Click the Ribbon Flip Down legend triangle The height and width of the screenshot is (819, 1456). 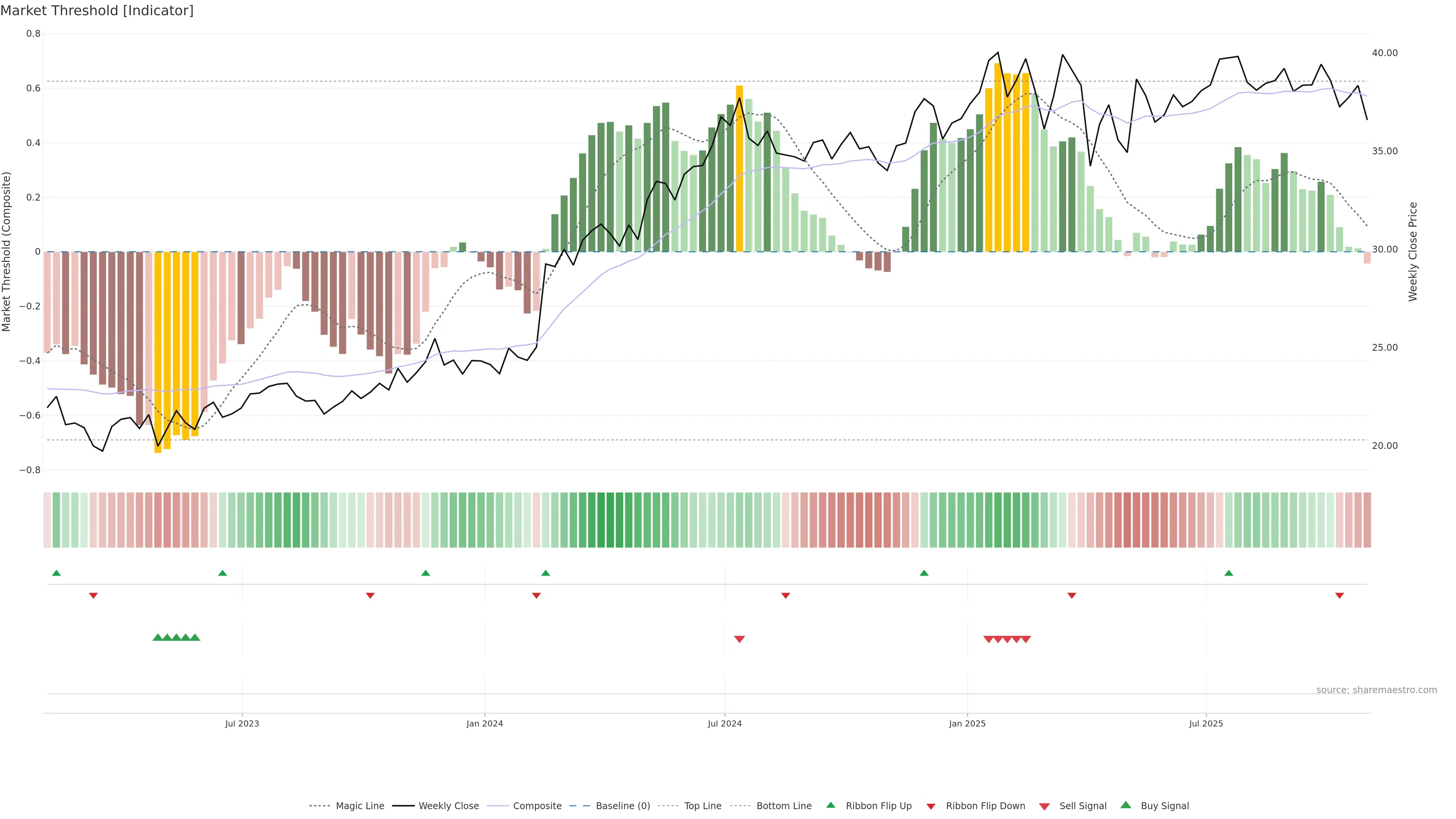[931, 806]
